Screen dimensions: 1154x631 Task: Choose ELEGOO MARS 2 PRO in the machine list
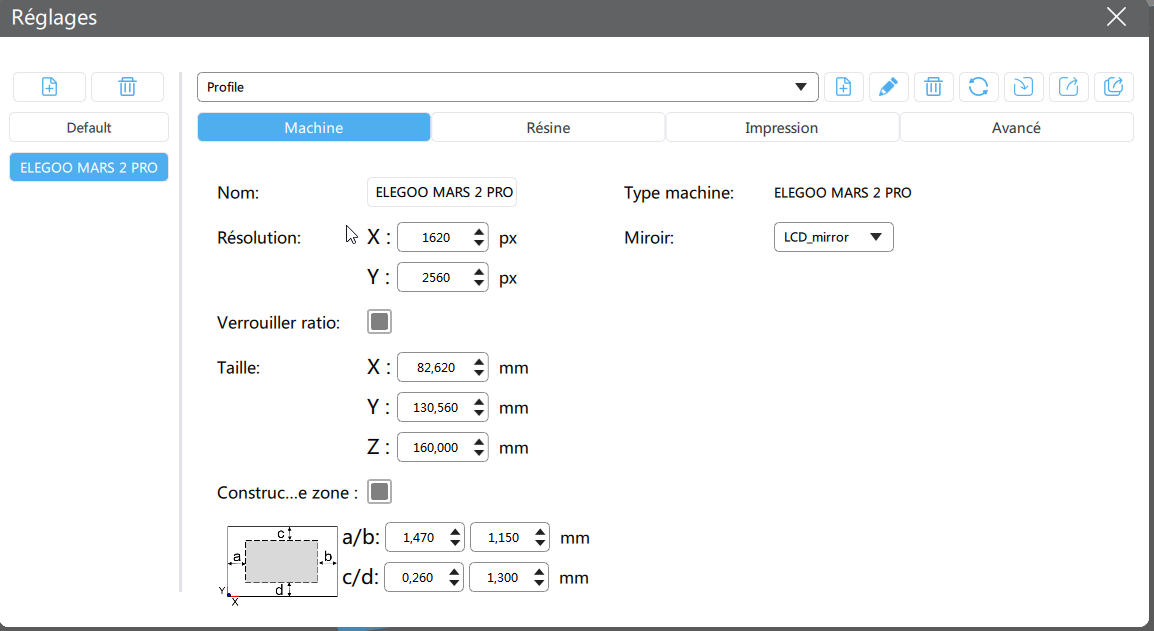click(89, 167)
